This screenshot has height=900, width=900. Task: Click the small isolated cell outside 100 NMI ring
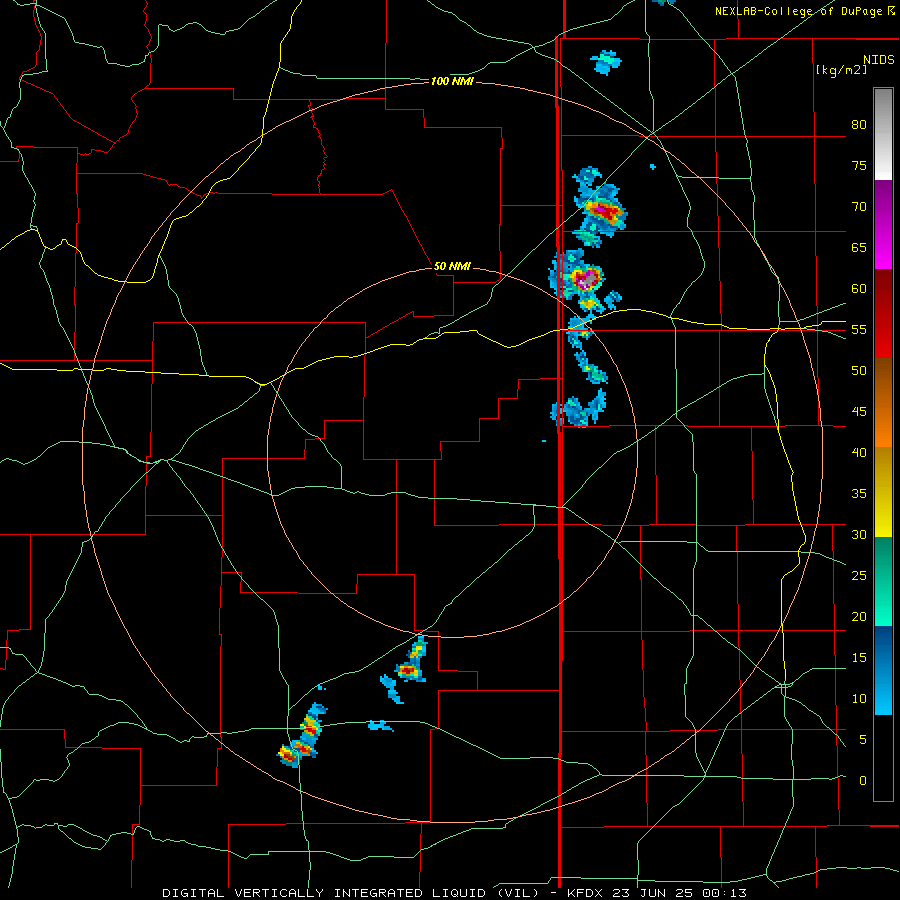coord(606,62)
